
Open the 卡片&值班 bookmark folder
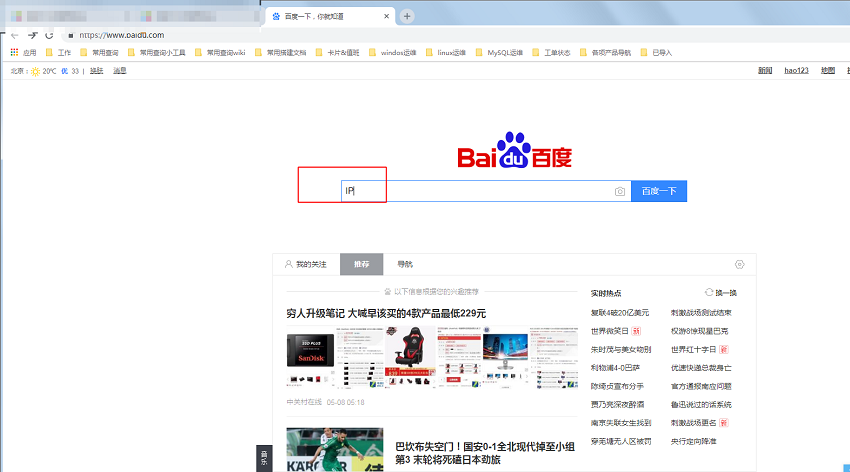[337, 53]
